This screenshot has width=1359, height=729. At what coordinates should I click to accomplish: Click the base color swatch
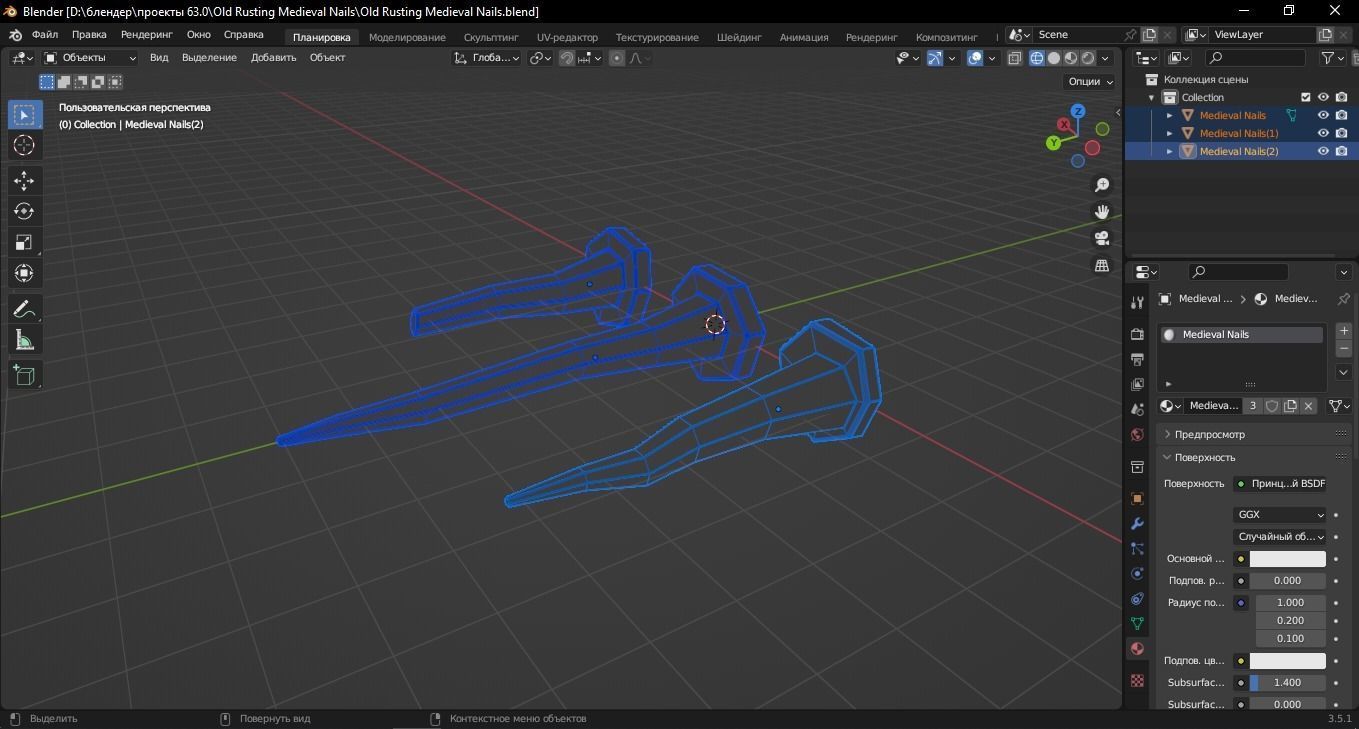click(1288, 559)
